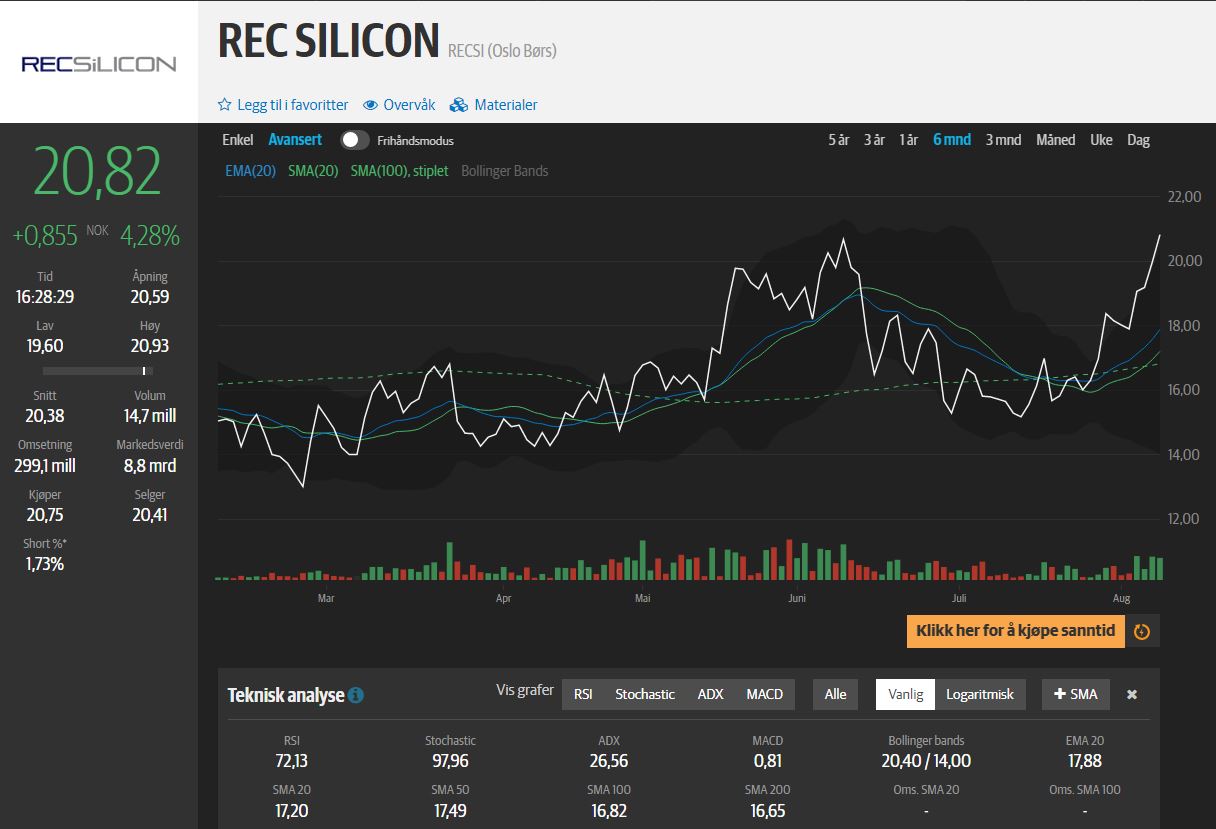
Task: Show the MACD graph
Action: (x=764, y=694)
